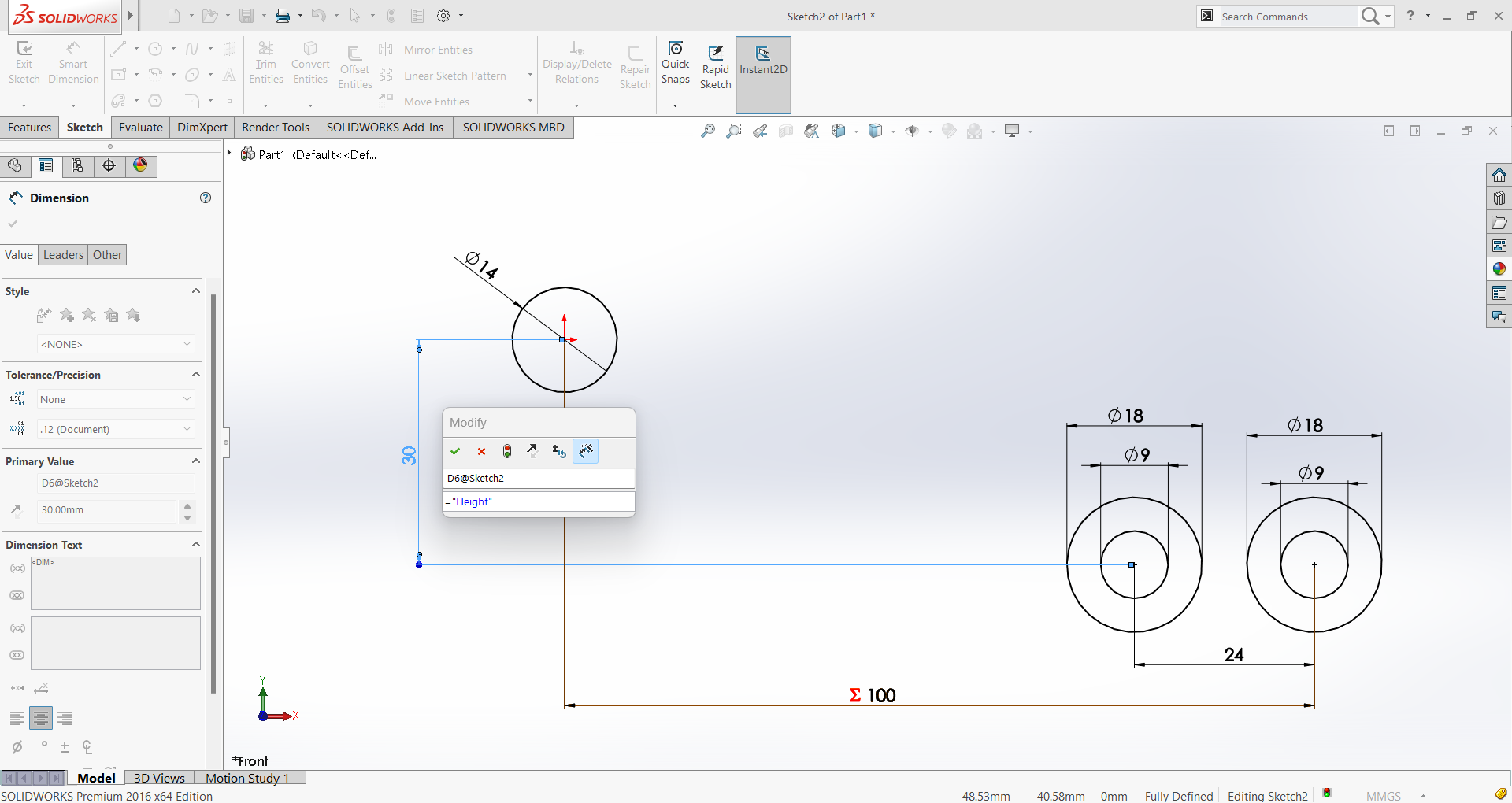This screenshot has width=1512, height=803.
Task: Open the ConfigurationManager tab icon
Action: (77, 166)
